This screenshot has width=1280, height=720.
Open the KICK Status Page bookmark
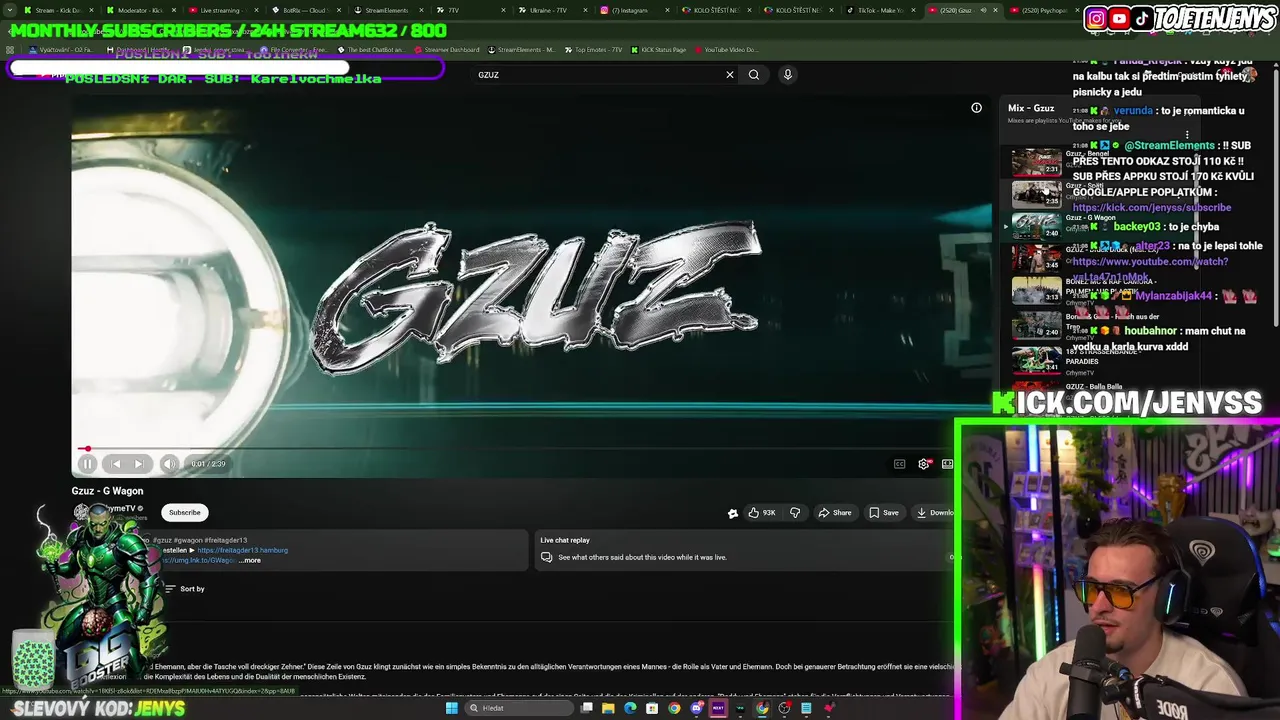tap(658, 49)
